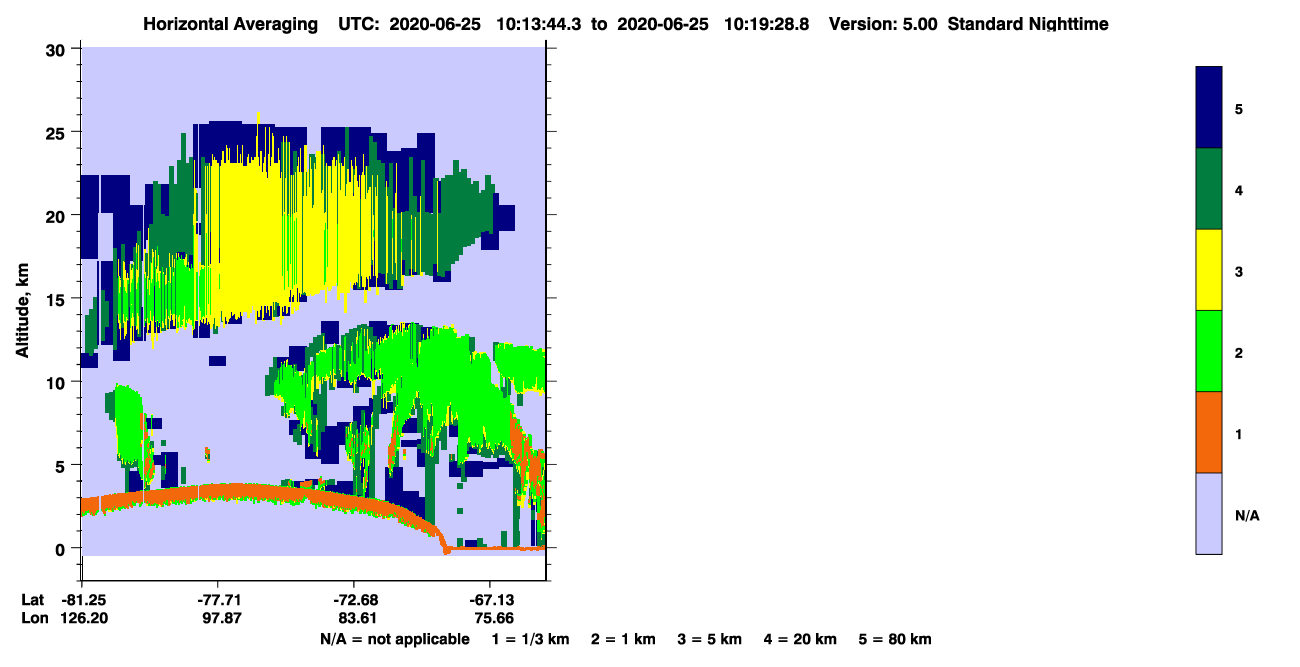The width and height of the screenshot is (1300, 667).
Task: Click the y-axis tick label 30
Action: point(58,49)
